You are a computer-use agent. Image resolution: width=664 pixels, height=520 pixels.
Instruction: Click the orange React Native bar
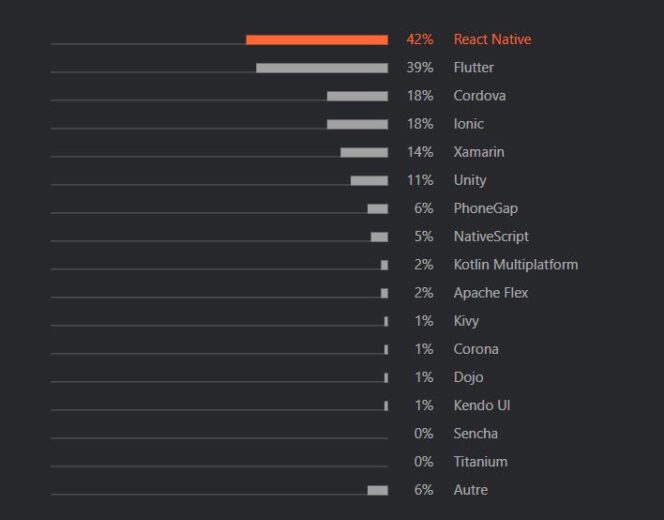pos(317,40)
